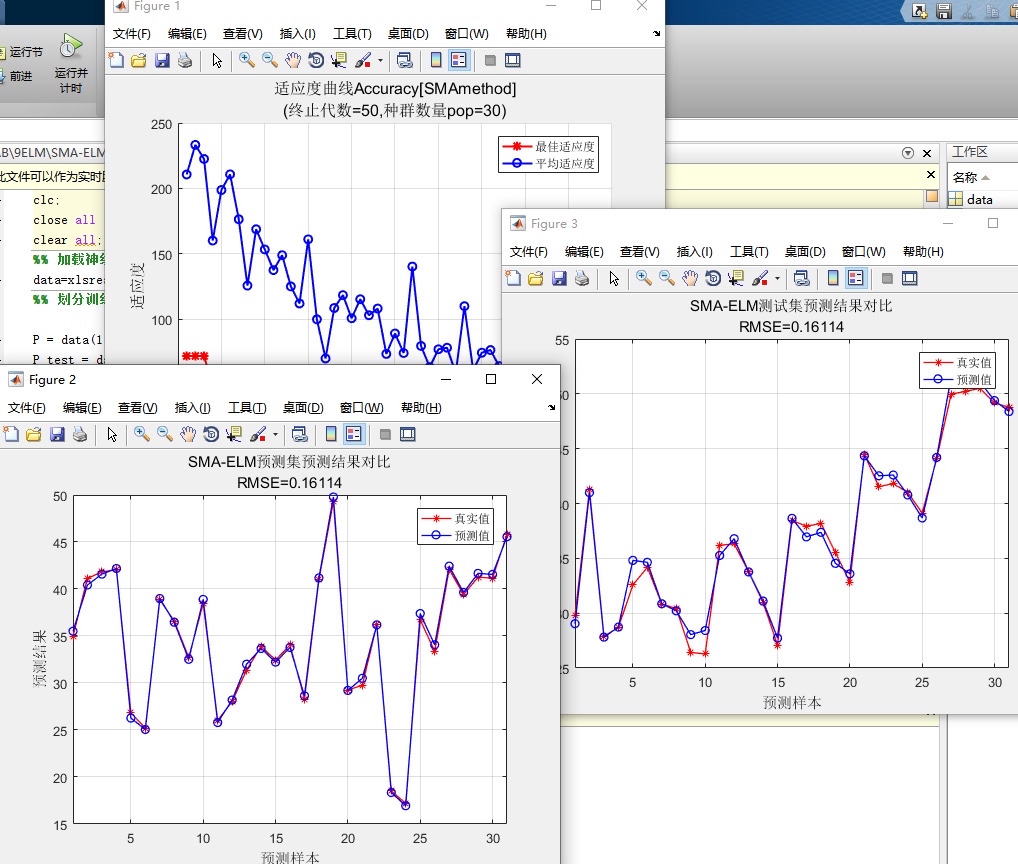Dismiss the yellow notification bar
The width and height of the screenshot is (1018, 864).
(931, 175)
